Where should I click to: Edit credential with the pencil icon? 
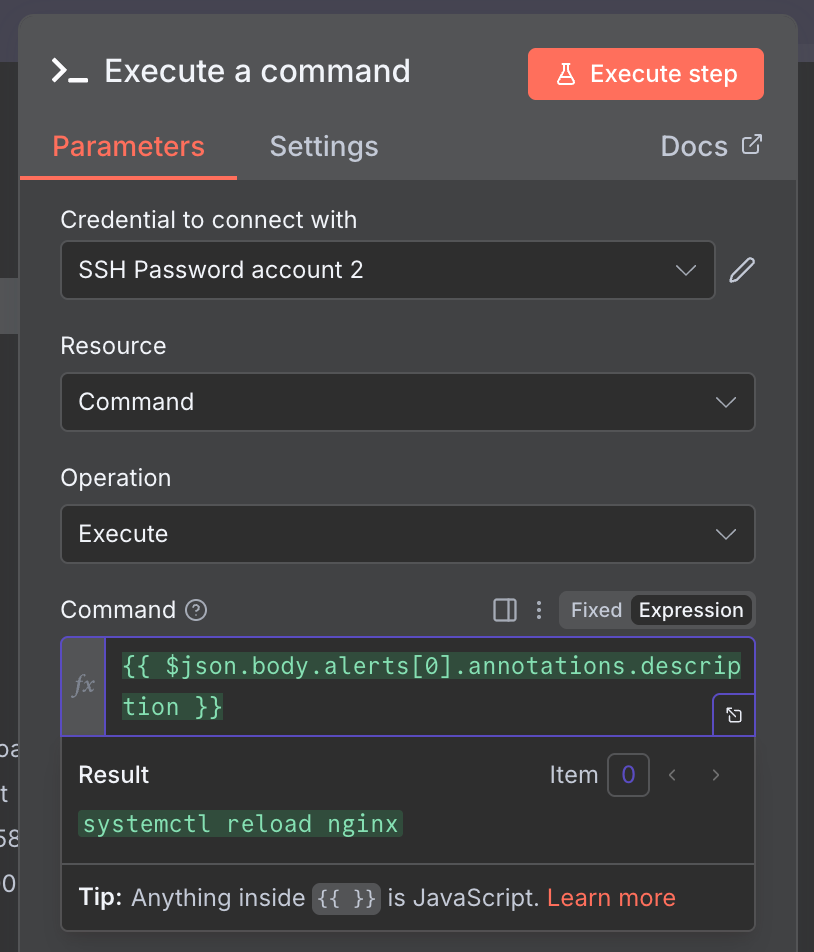[x=742, y=270]
